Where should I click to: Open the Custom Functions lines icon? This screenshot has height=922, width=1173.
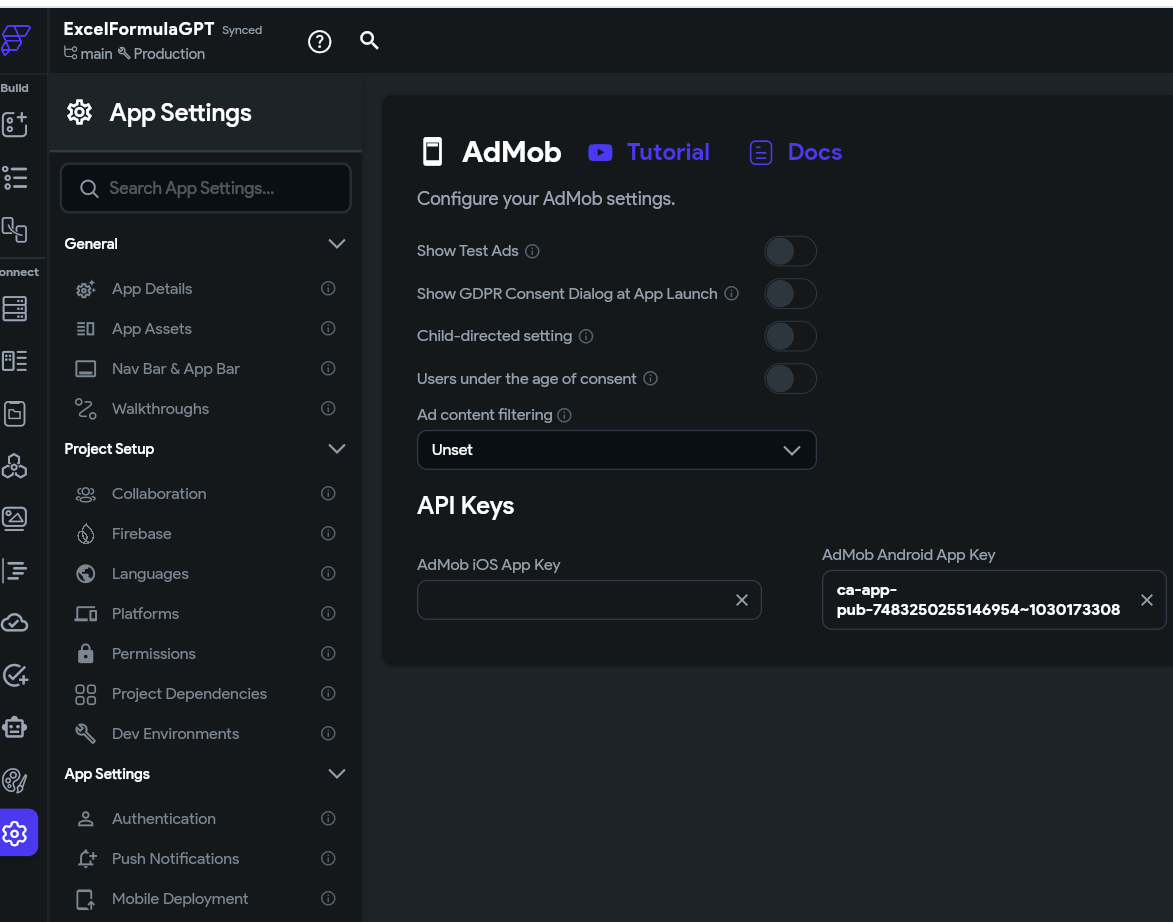[x=15, y=570]
